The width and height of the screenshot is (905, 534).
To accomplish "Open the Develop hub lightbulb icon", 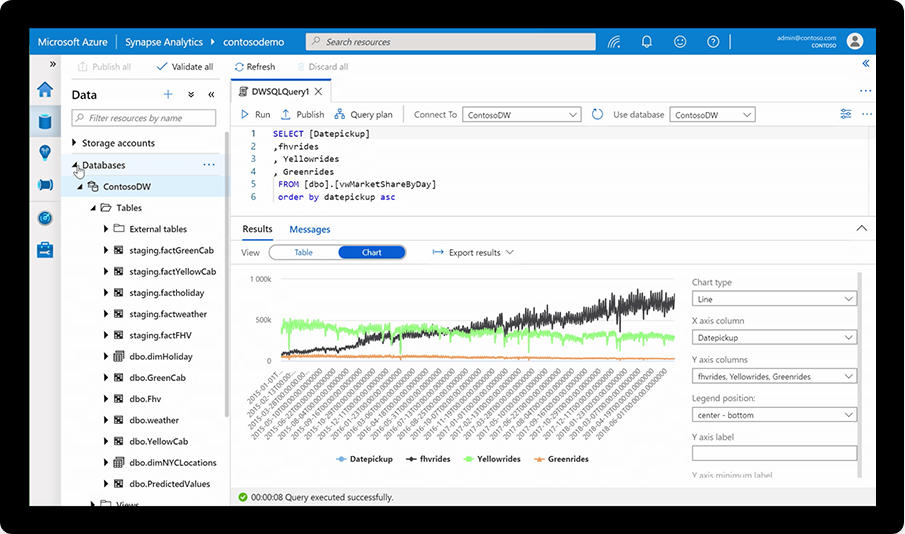I will [45, 153].
